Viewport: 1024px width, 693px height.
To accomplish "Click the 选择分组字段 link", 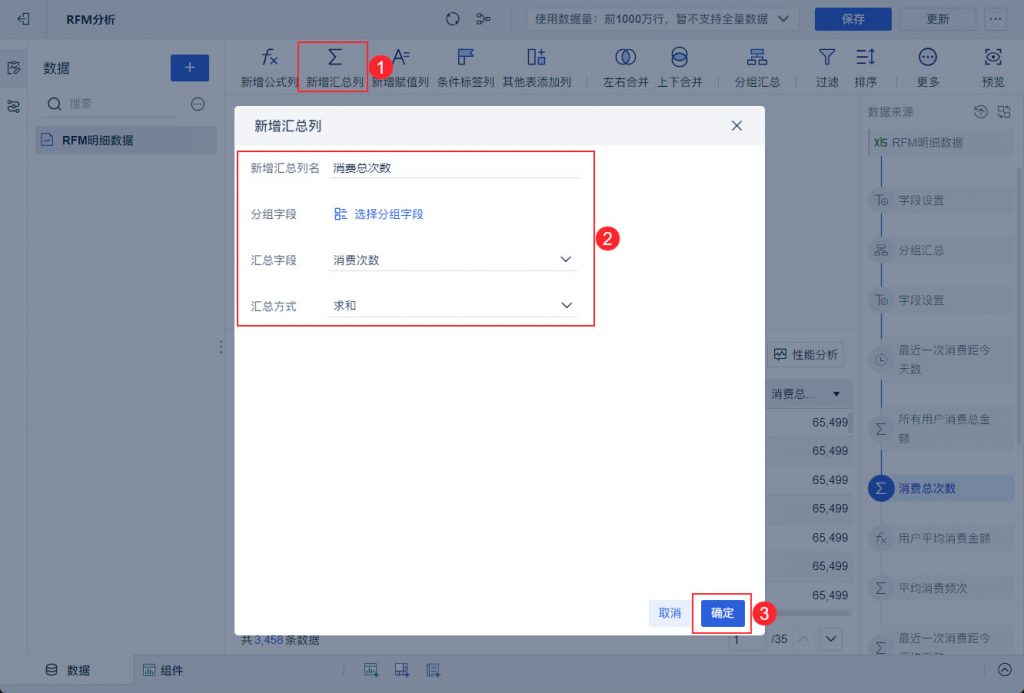I will point(379,214).
